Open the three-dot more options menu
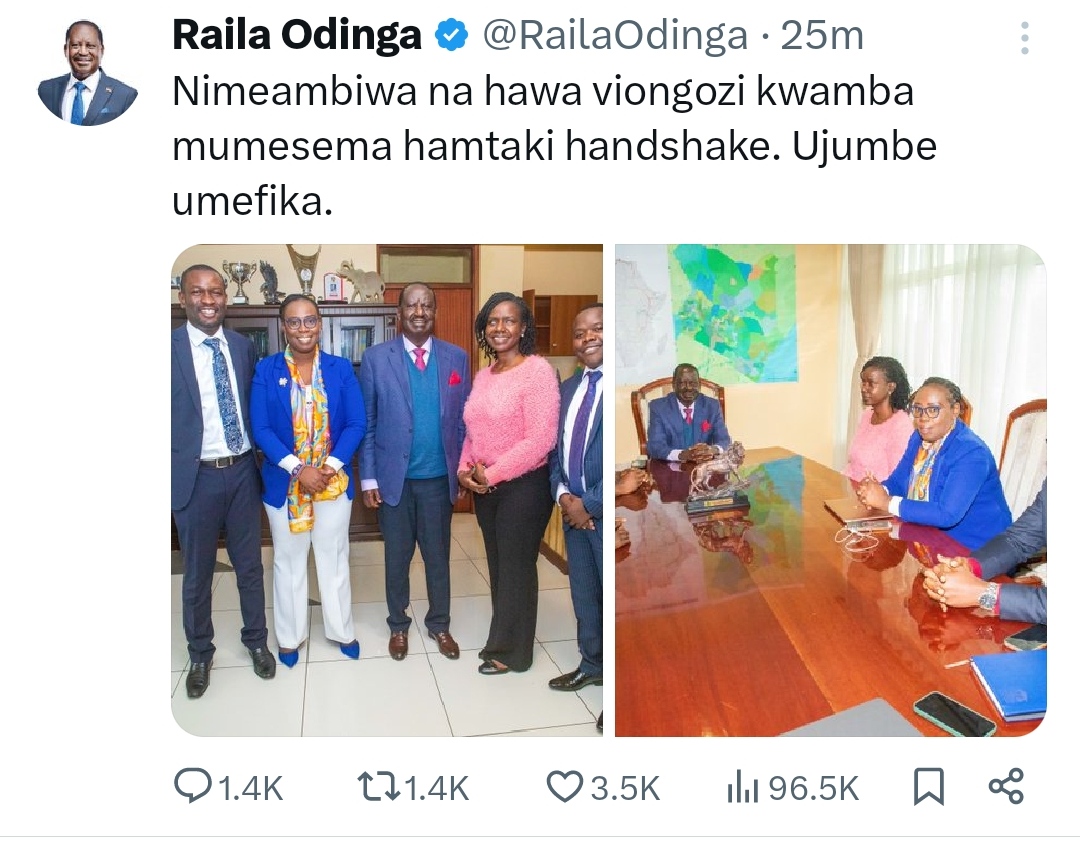 [x=1025, y=38]
